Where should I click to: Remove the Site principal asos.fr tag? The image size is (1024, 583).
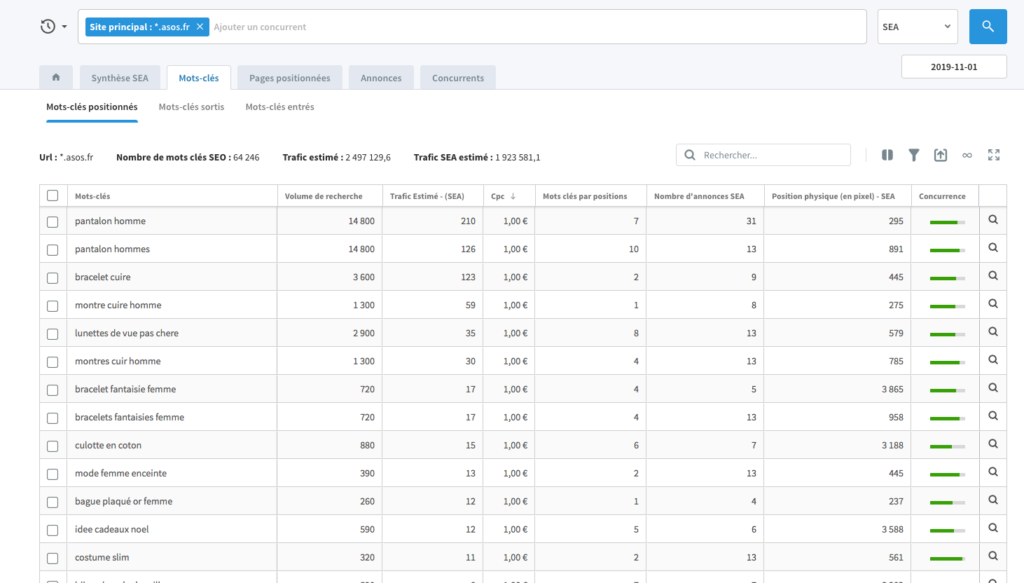pos(200,27)
